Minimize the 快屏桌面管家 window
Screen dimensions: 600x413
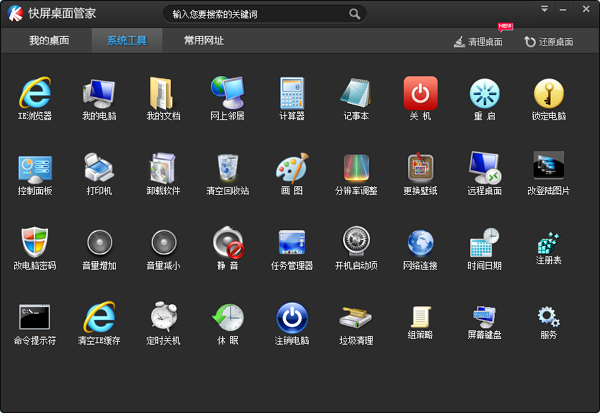[x=562, y=10]
